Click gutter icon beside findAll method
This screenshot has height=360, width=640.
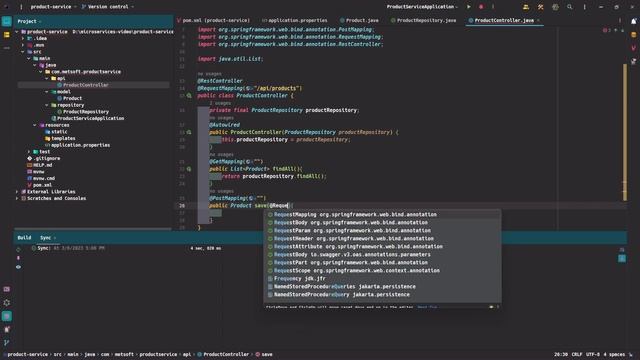click(189, 169)
